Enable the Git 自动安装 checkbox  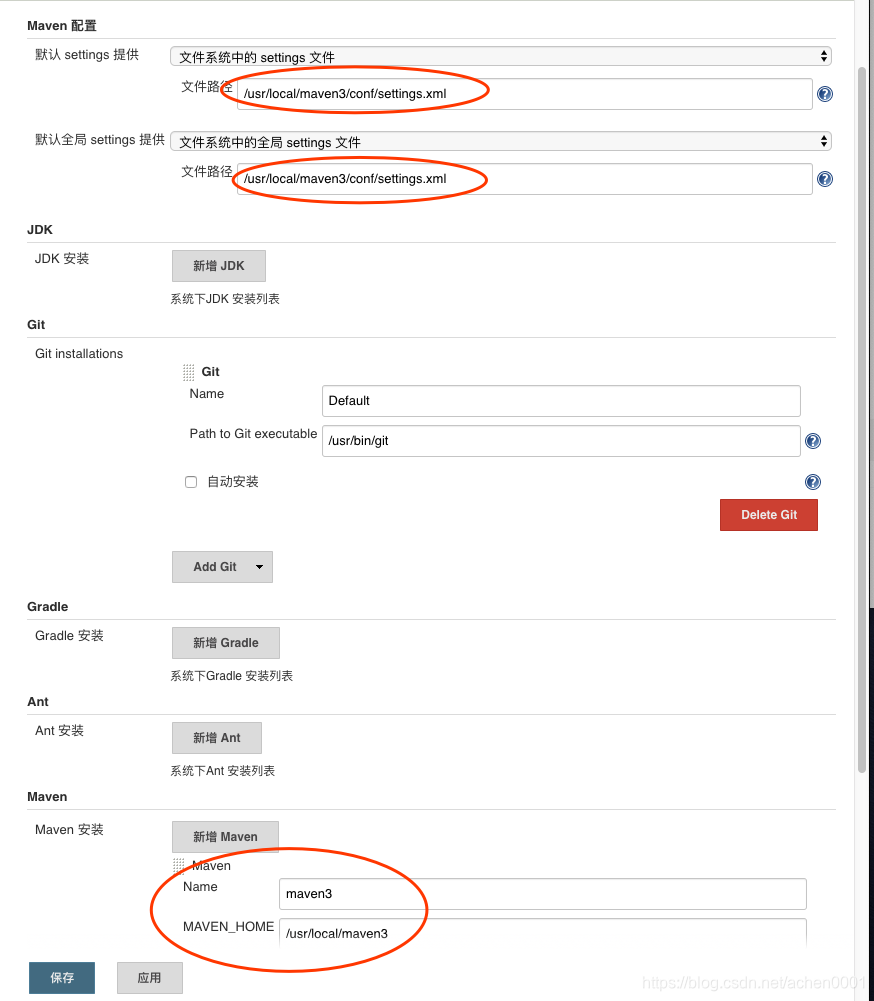191,482
